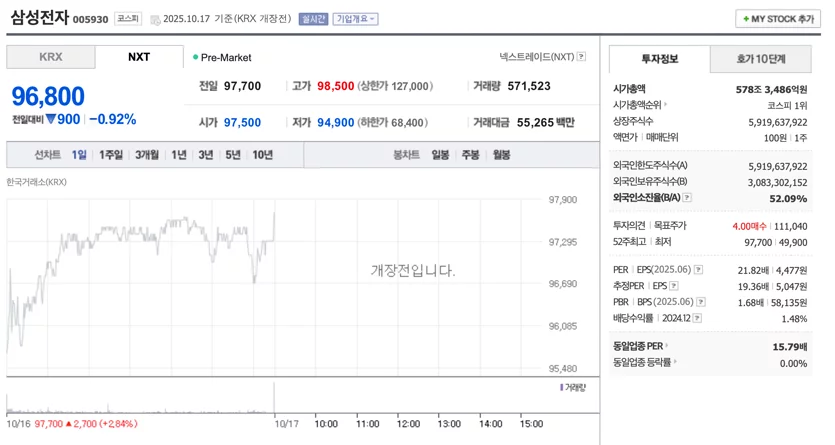
Task: Click the -0.92% change value
Action: click(x=112, y=119)
